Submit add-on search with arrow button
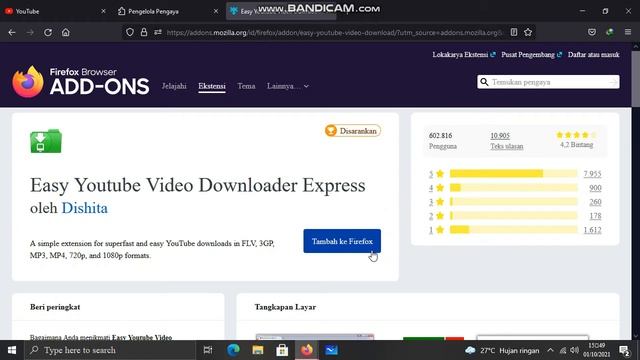The width and height of the screenshot is (640, 360). coord(613,82)
